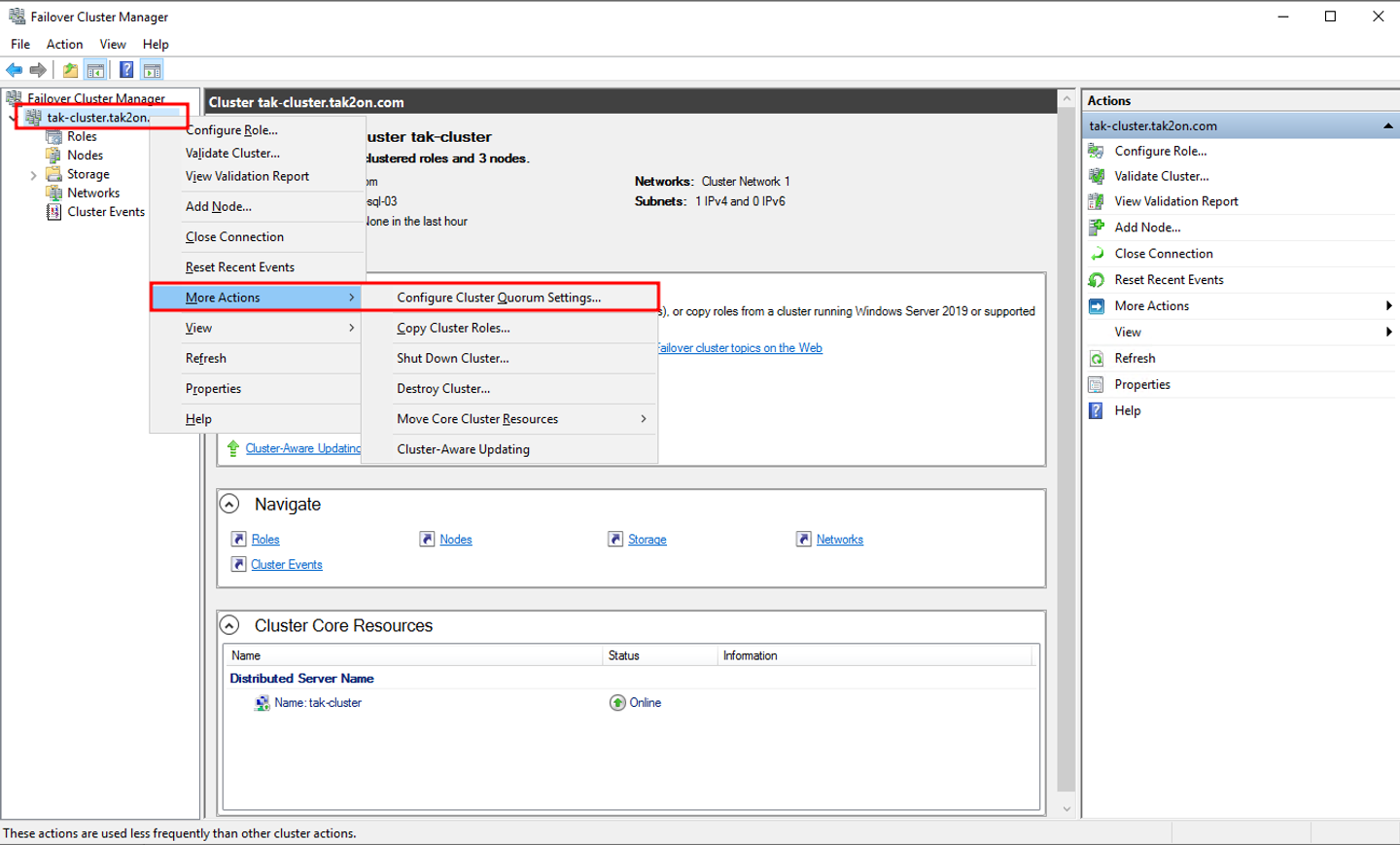Open the Networks link under Navigate
Screen dimensions: 1400x845
tap(840, 540)
